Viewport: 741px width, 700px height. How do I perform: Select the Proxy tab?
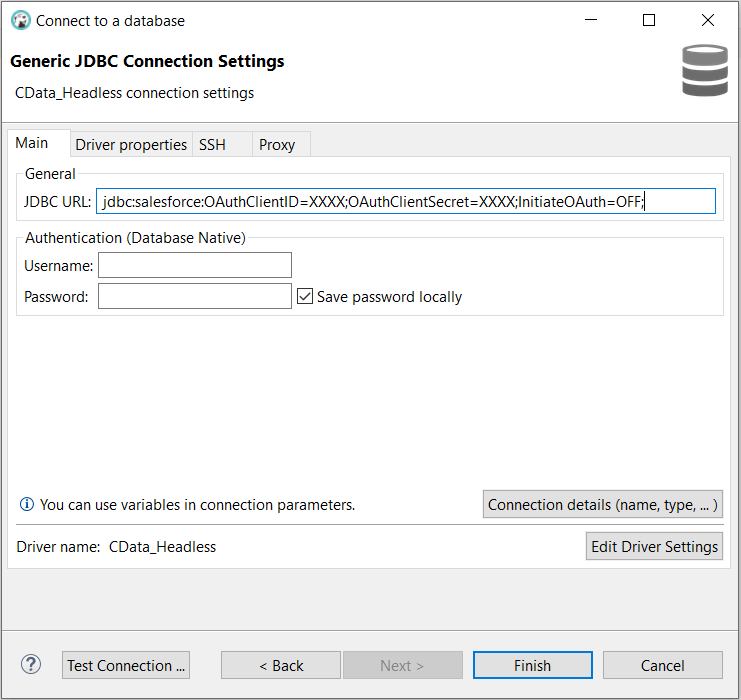277,145
